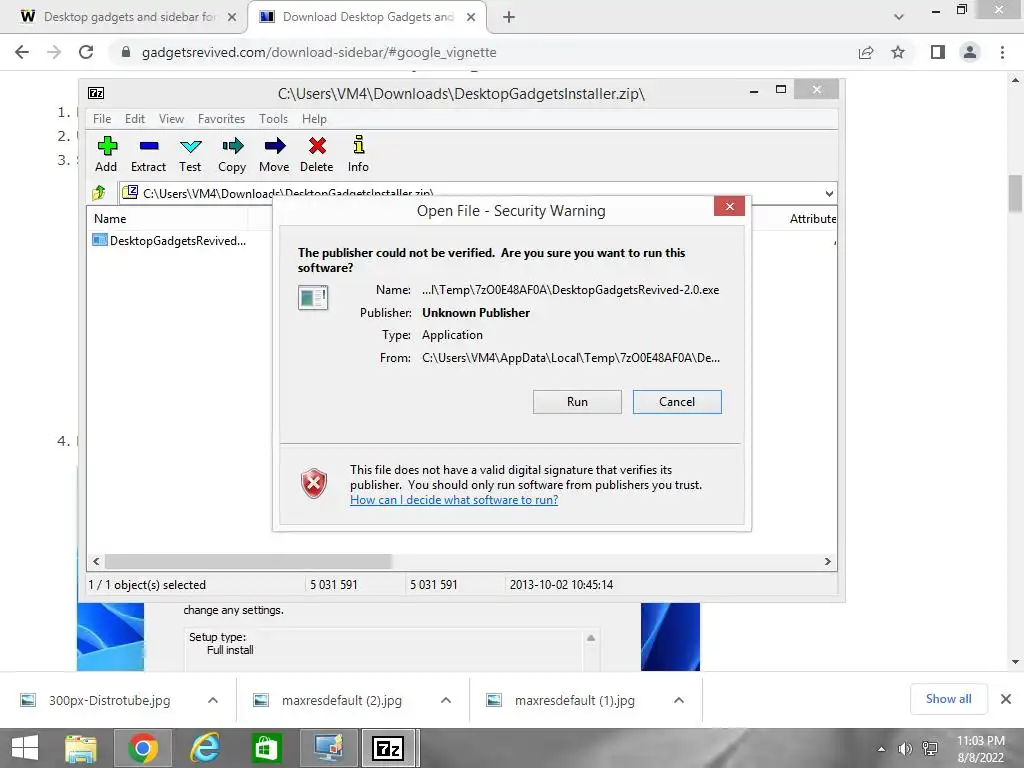The height and width of the screenshot is (768, 1024).
Task: Open network status in system tray
Action: click(930, 749)
